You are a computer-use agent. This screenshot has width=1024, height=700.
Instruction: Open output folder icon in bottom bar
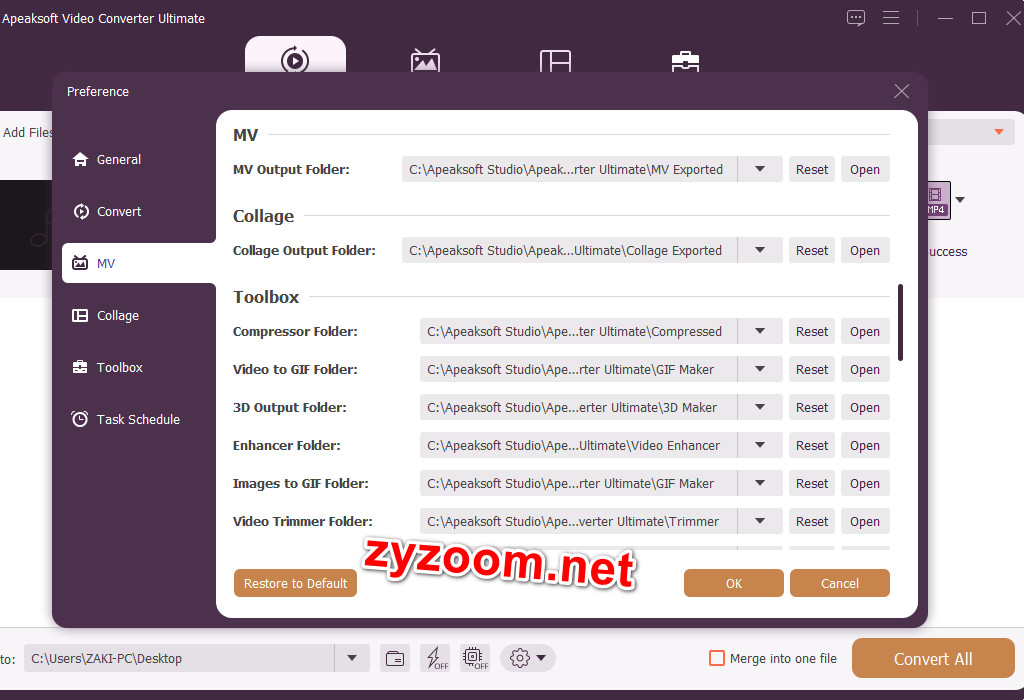[394, 658]
